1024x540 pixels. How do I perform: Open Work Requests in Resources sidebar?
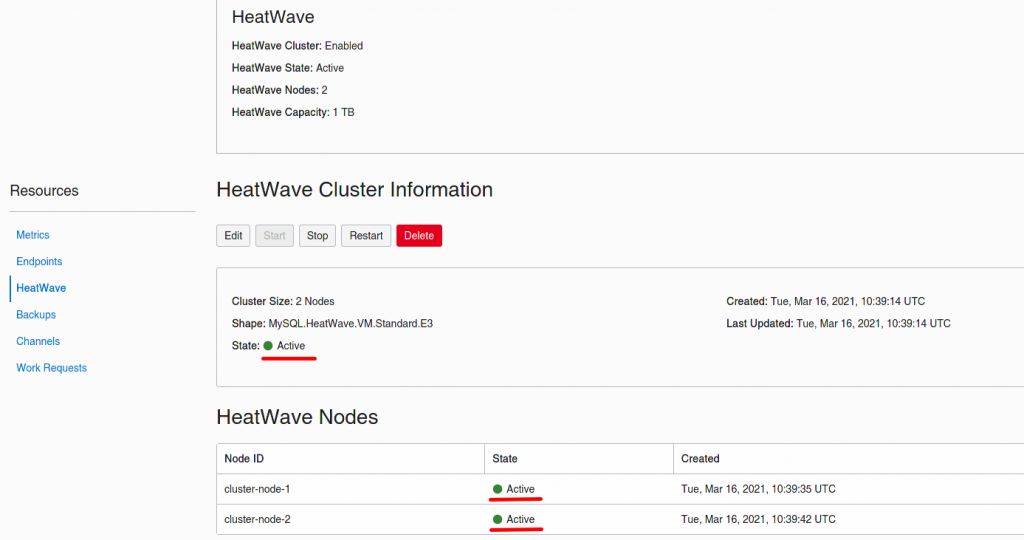(52, 368)
